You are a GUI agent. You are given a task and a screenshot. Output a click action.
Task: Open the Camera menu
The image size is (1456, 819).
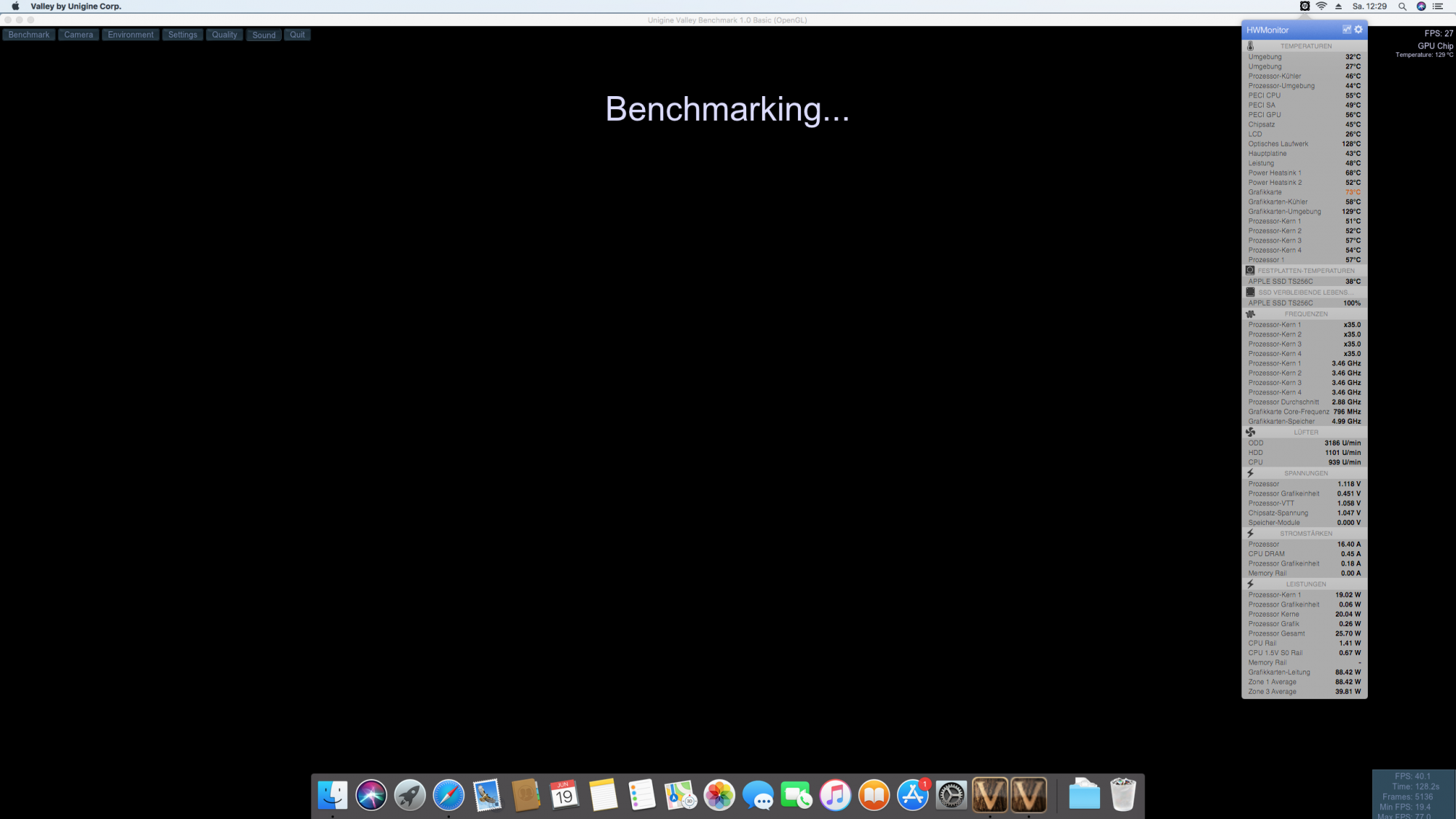pyautogui.click(x=79, y=35)
